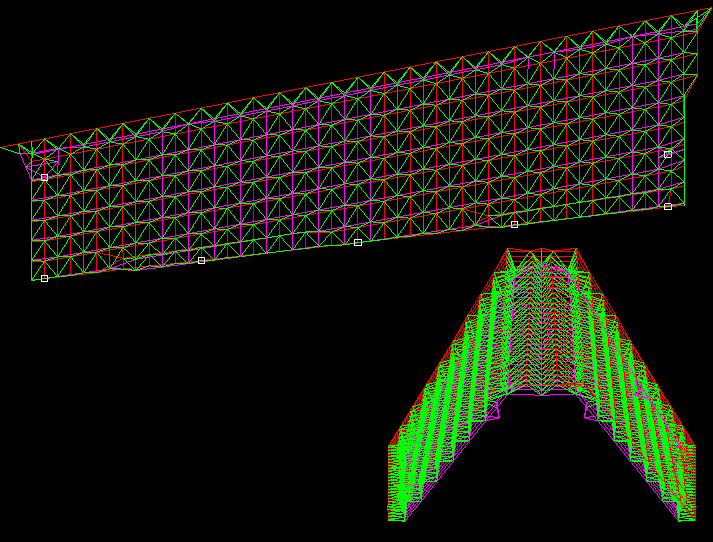Select the upper-right grip handle on the truss

pyautogui.click(x=668, y=154)
